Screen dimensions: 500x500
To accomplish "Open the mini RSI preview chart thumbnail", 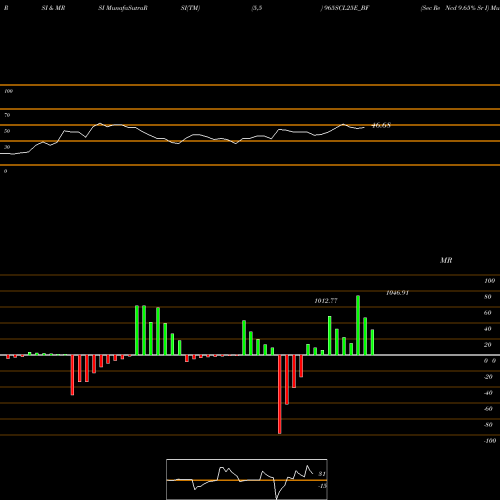I will coord(247,479).
